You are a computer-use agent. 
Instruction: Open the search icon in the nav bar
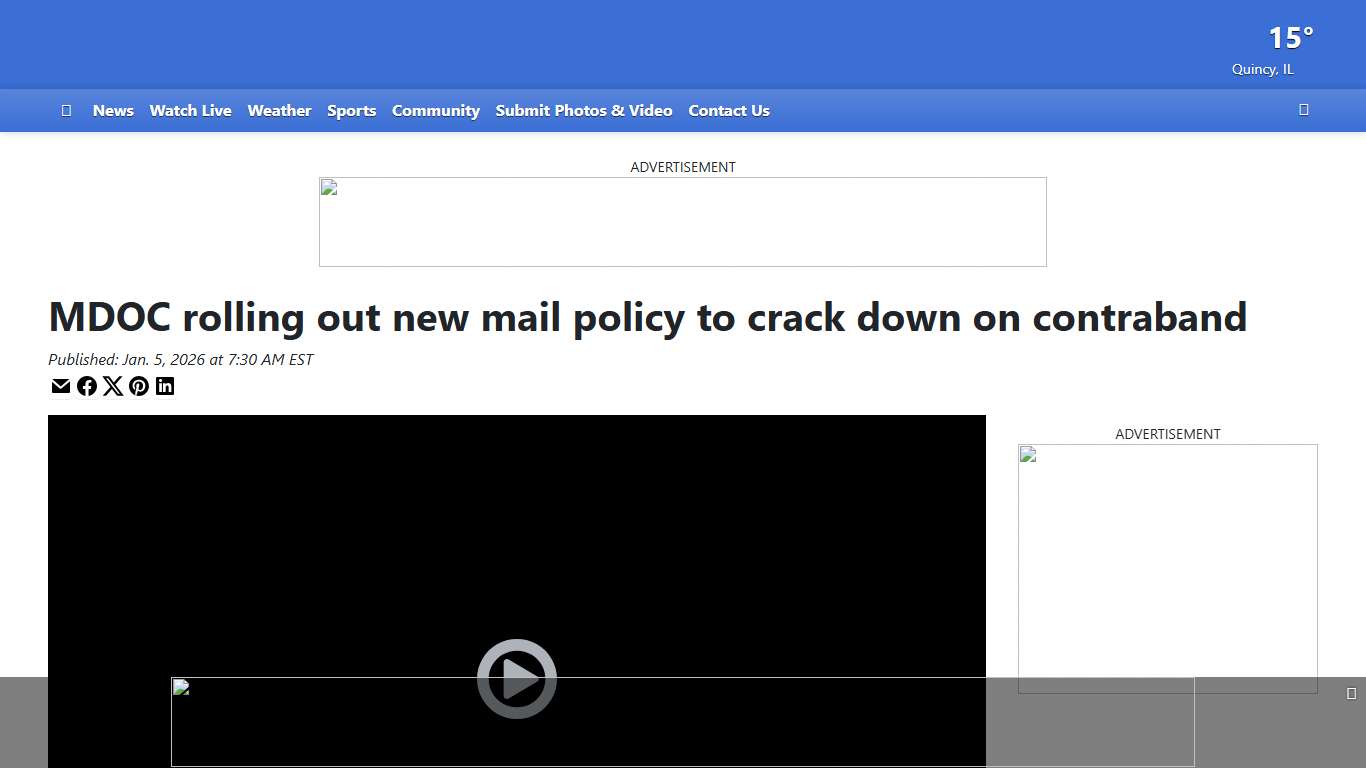1303,110
